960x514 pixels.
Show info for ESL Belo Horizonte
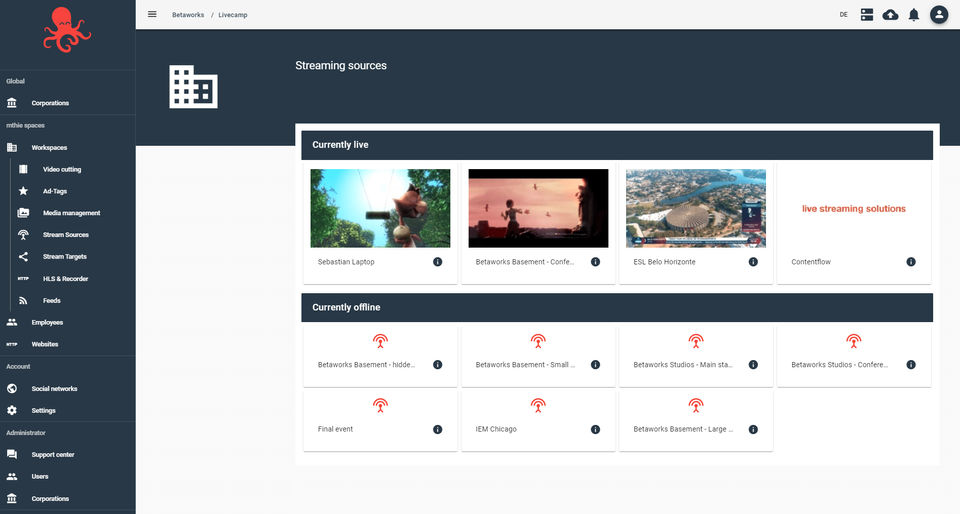(753, 262)
